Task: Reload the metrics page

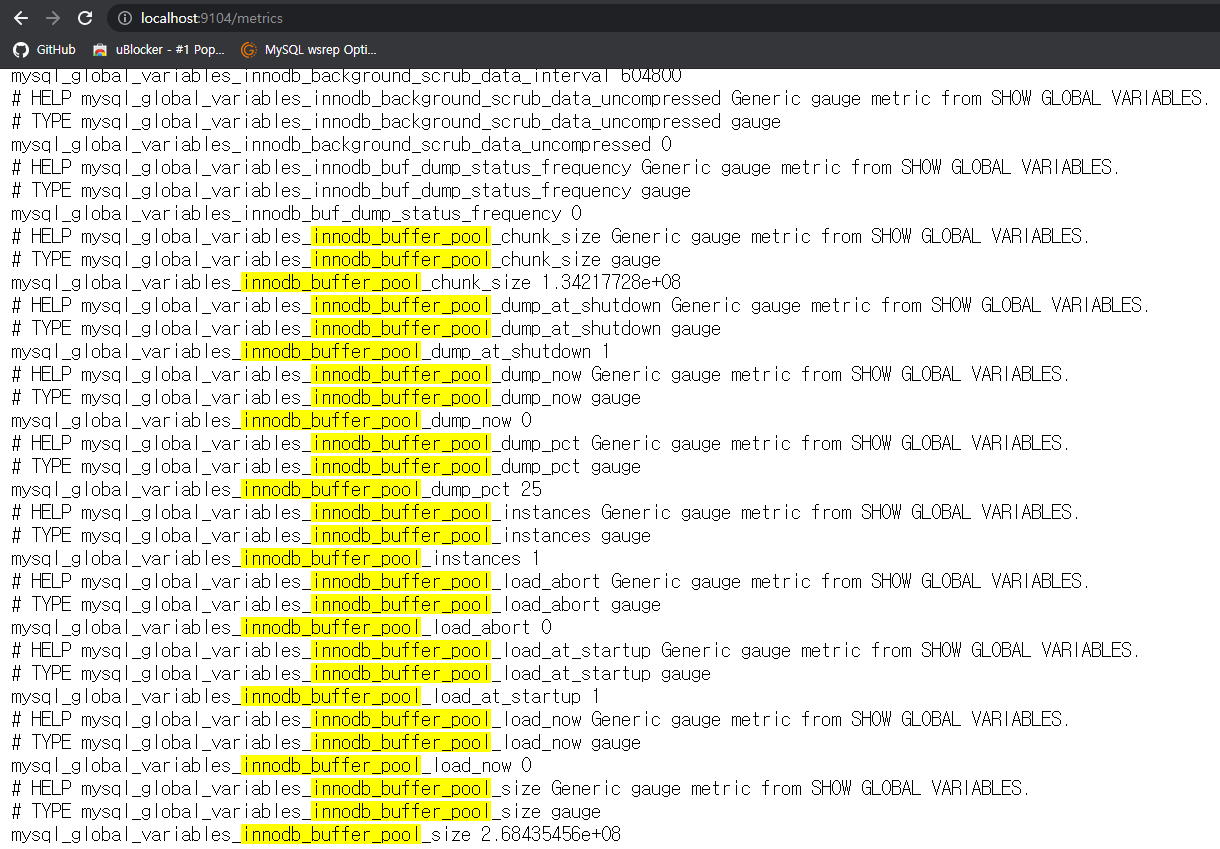Action: tap(85, 18)
